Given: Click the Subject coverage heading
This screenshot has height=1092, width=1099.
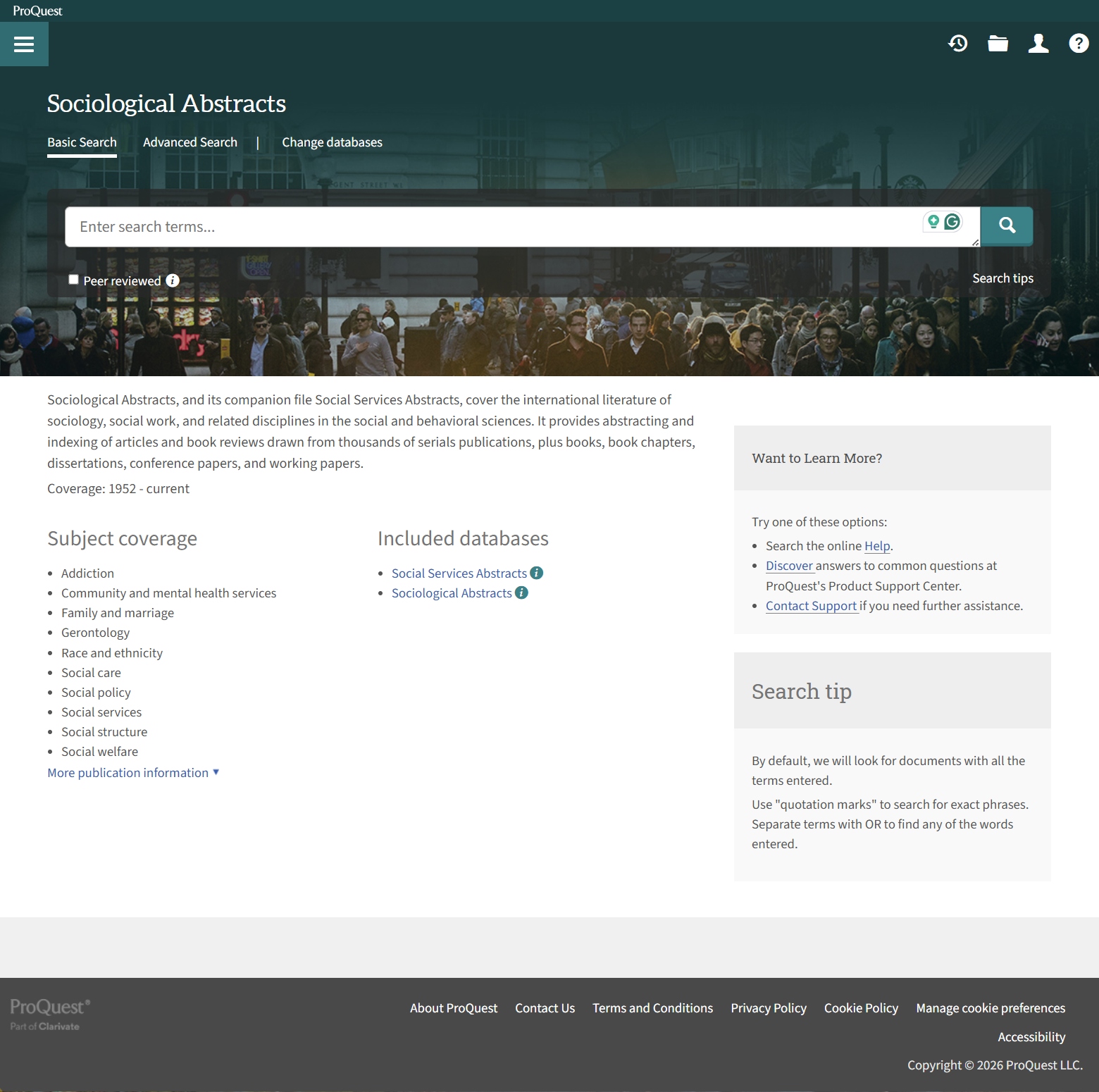Looking at the screenshot, I should 122,539.
